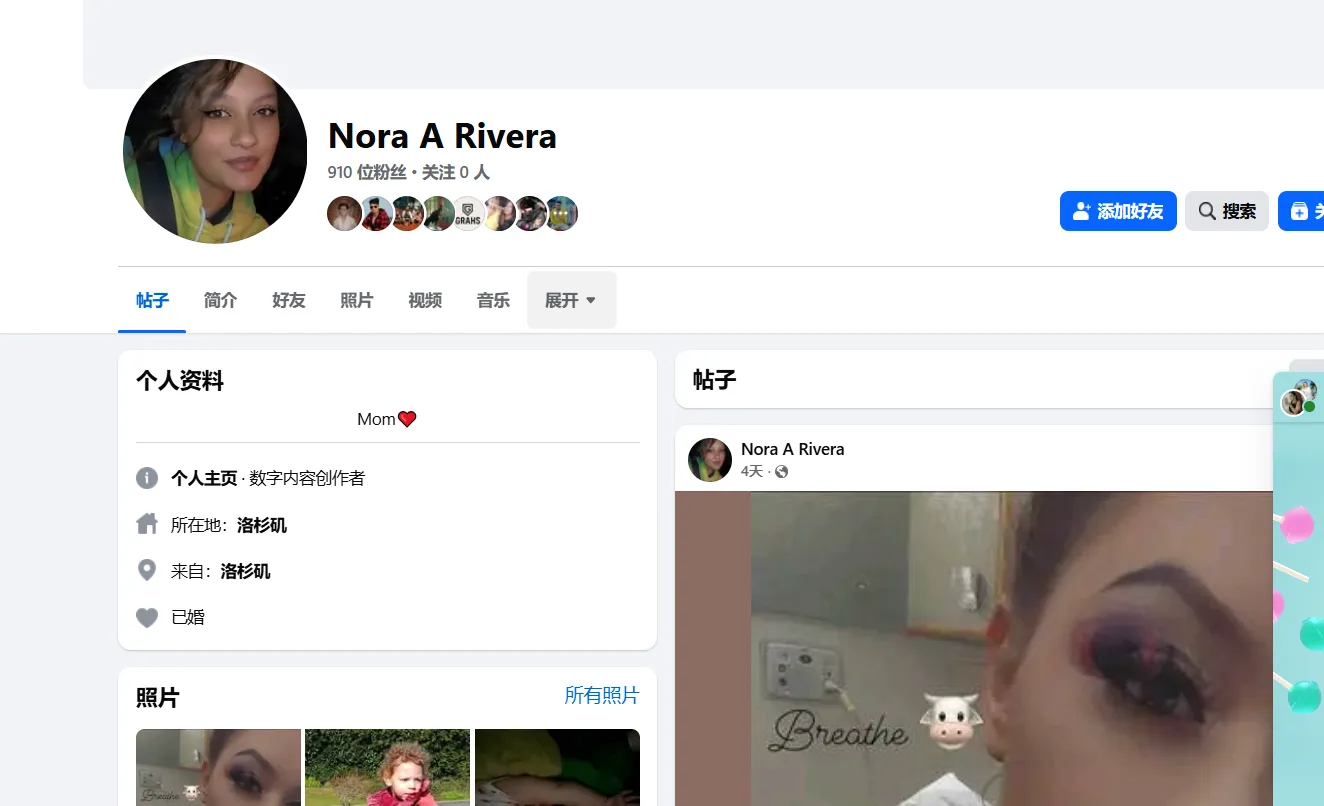1324x806 pixels.
Task: Open the curly-haired child photo thumbnail
Action: 387,767
